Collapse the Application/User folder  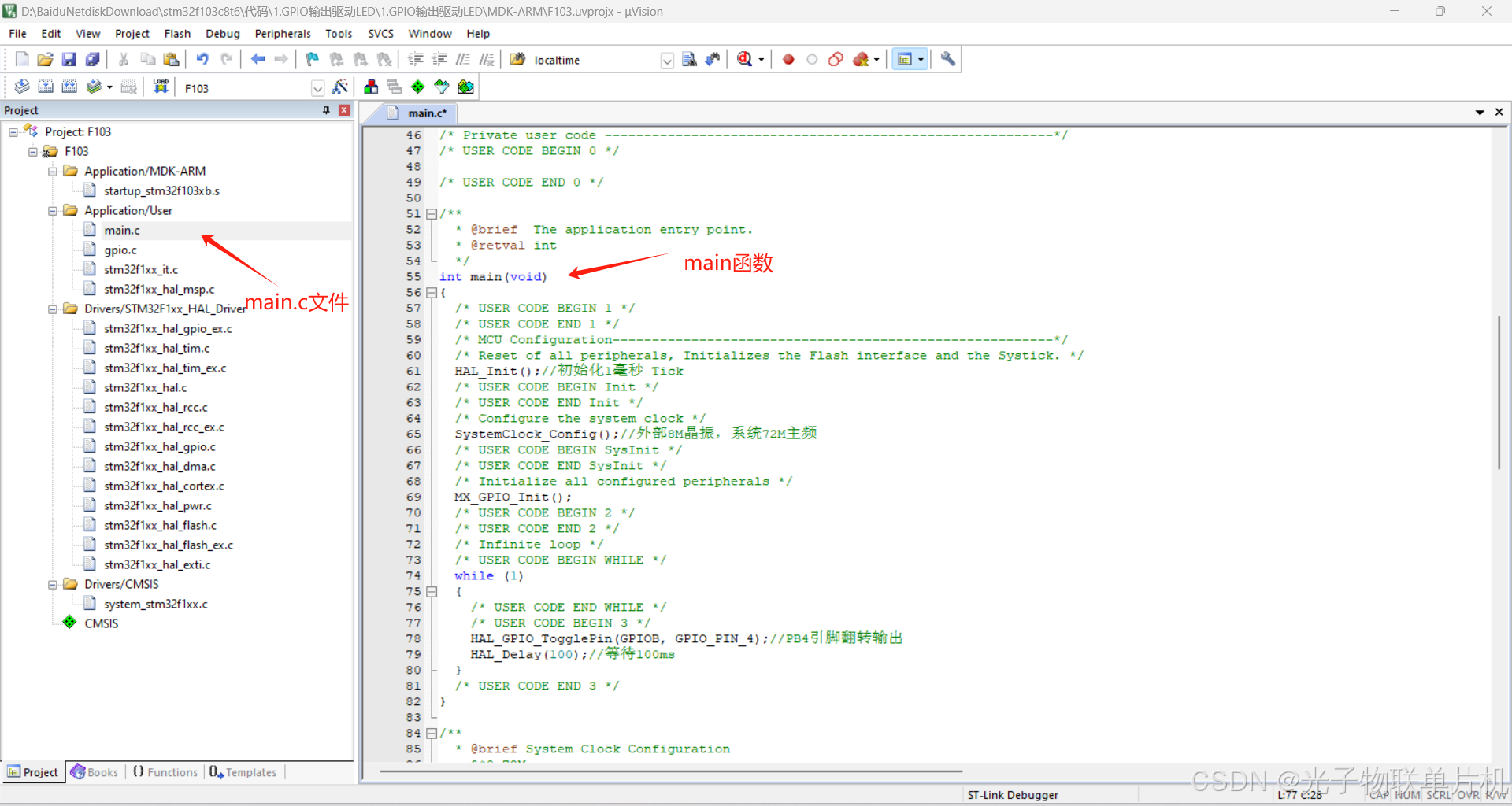(53, 210)
